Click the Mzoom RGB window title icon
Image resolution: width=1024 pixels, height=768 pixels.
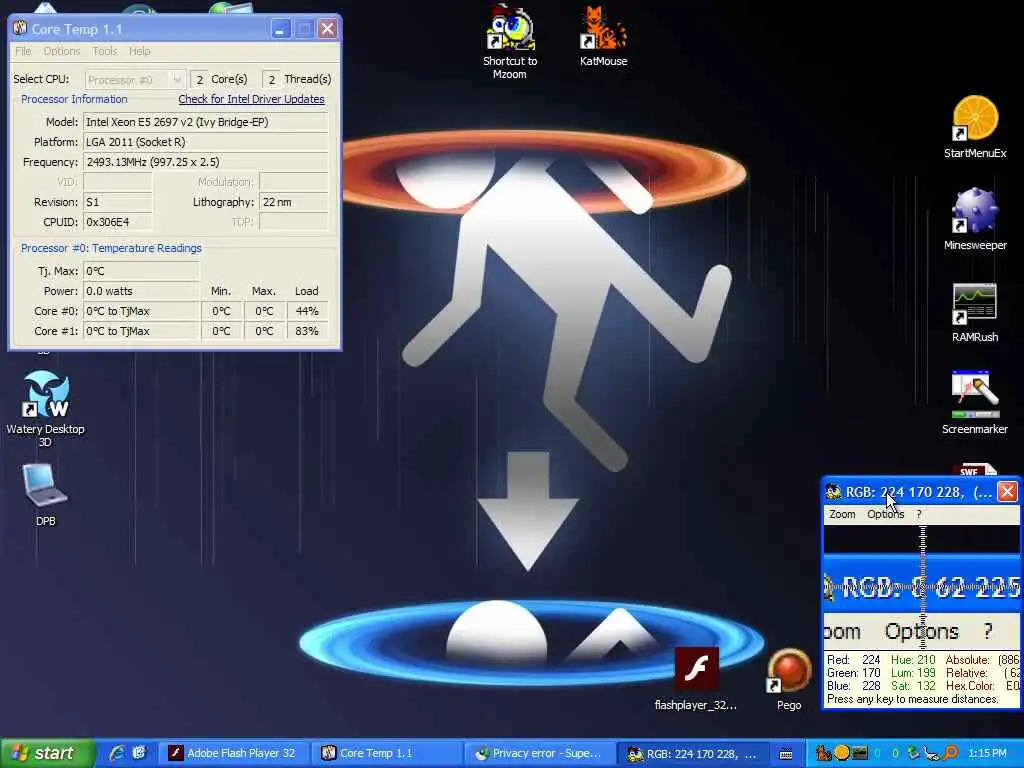(833, 492)
